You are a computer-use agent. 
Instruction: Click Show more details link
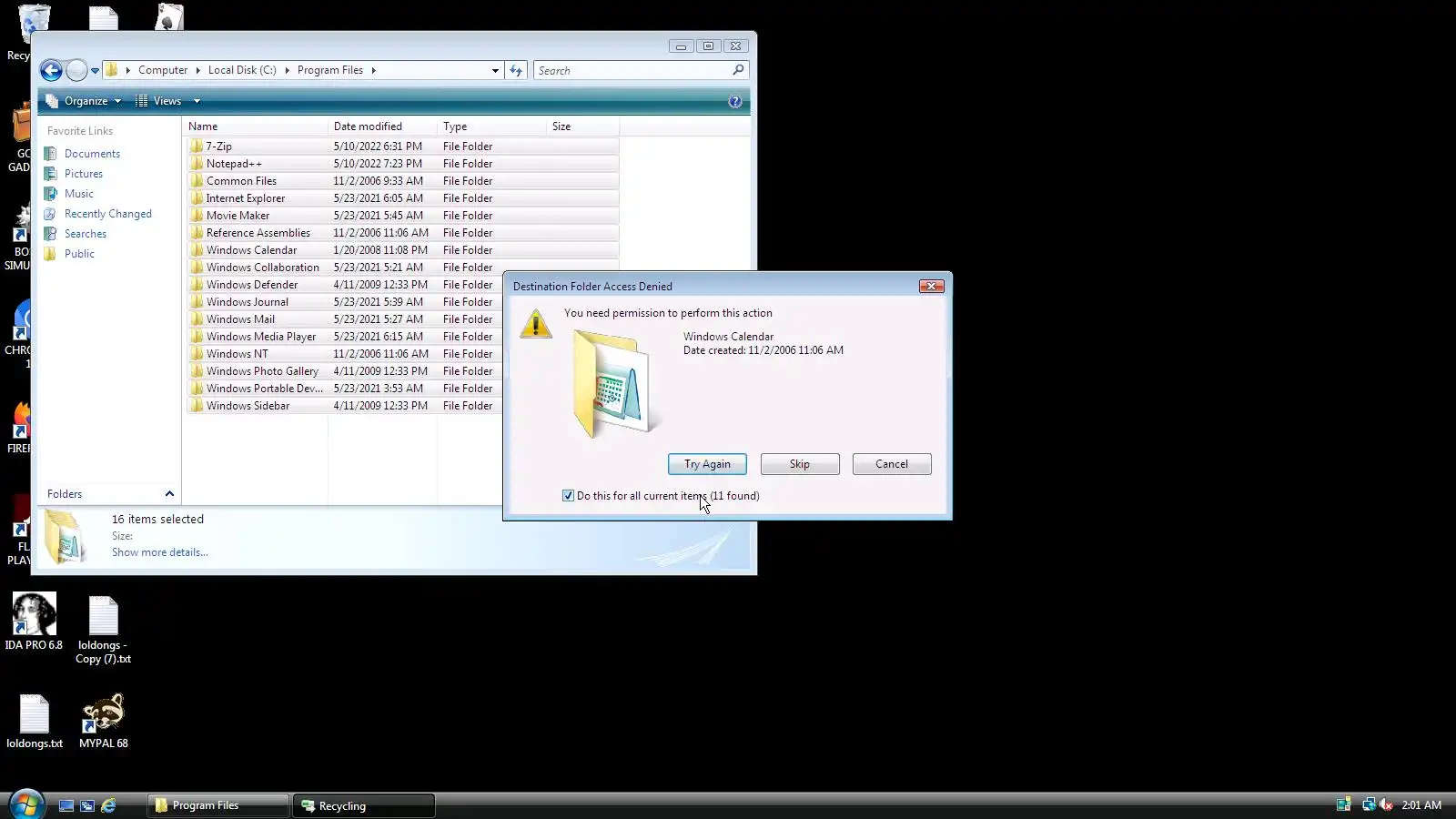pyautogui.click(x=160, y=552)
